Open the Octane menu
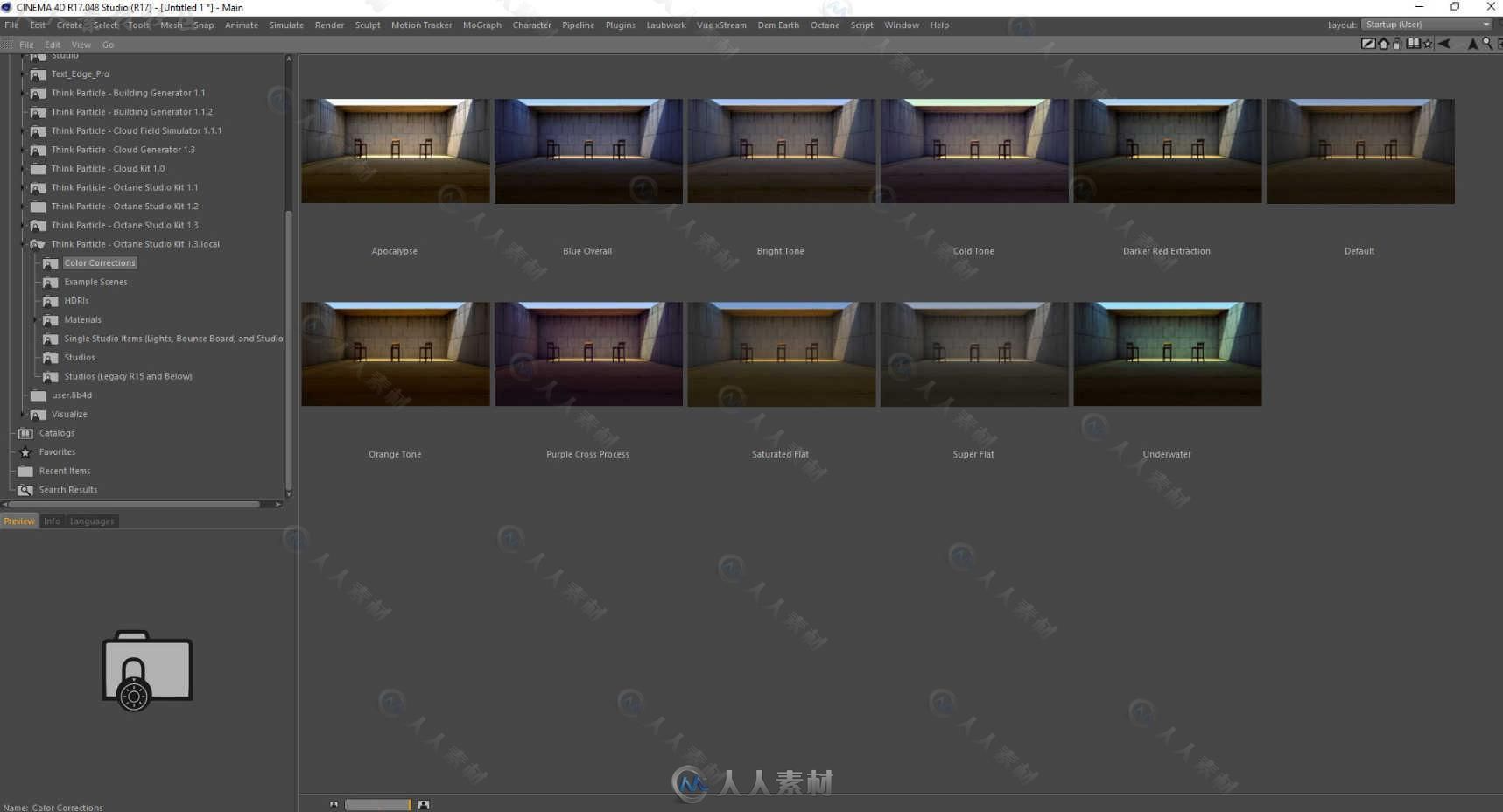This screenshot has height=812, width=1503. (825, 25)
